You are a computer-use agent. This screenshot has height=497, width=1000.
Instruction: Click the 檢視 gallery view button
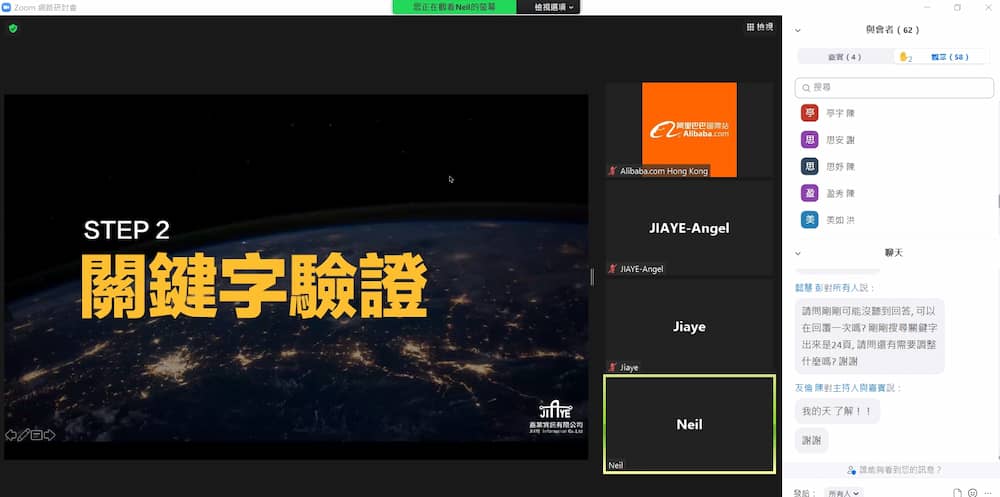[760, 27]
